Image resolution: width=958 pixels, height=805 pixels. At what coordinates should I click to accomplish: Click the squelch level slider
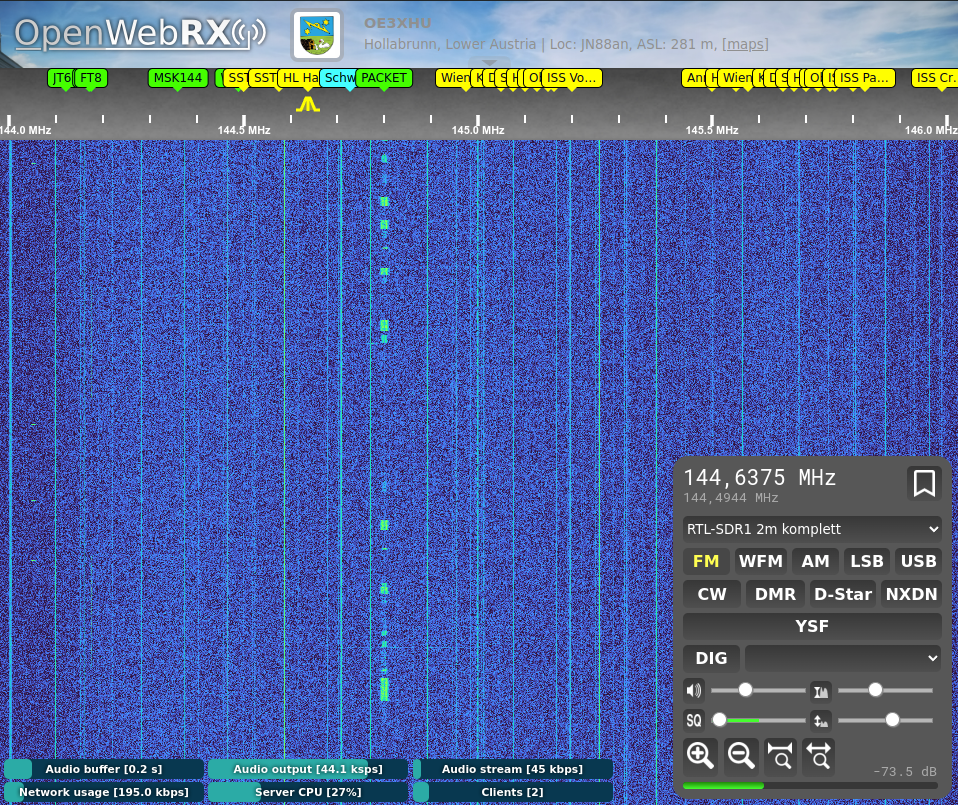tap(760, 720)
